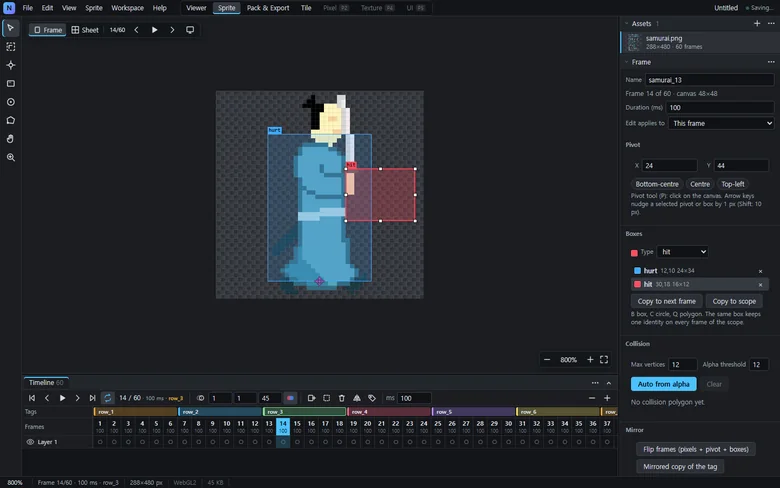
Task: Open the Edit applies to dropdown
Action: (721, 123)
